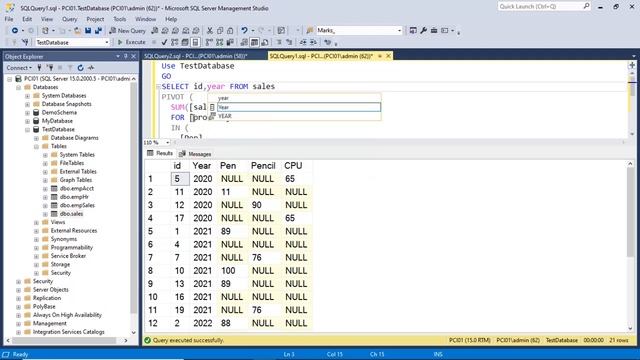
Task: Click the Refresh icon in Object Explorer
Action: click(x=80, y=68)
